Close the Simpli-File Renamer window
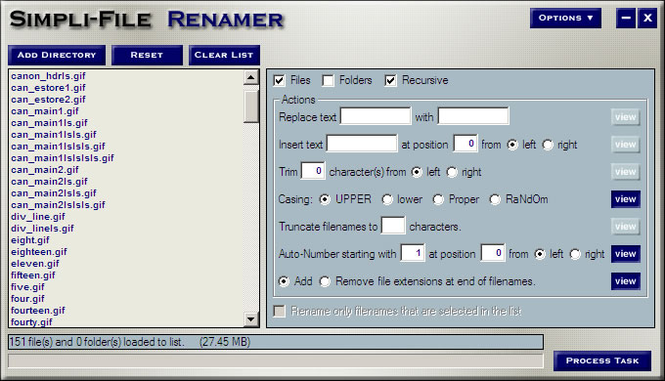The image size is (665, 381). tap(647, 18)
